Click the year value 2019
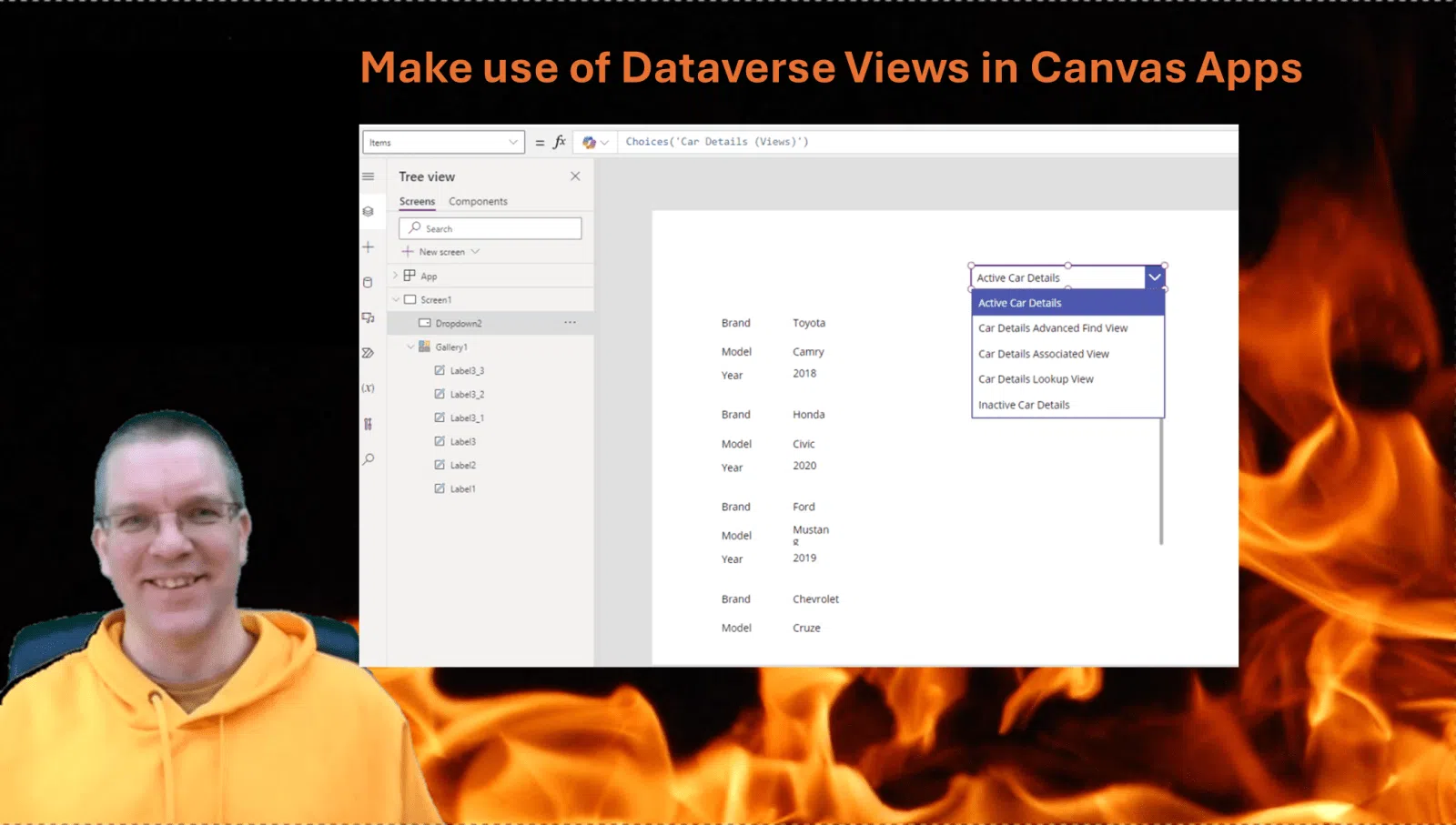This screenshot has width=1456, height=825. point(804,558)
